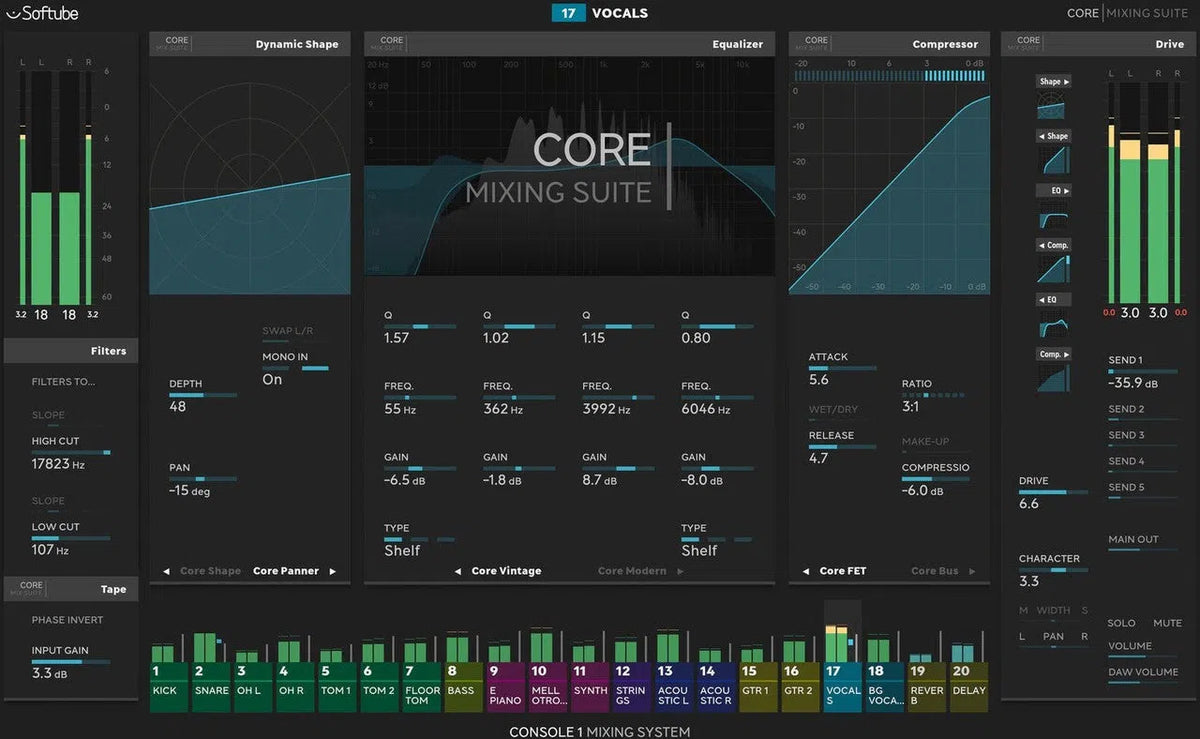Screen dimensions: 1200x739
Task: Click the CORE badge on the Compressor panel
Action: tap(813, 43)
